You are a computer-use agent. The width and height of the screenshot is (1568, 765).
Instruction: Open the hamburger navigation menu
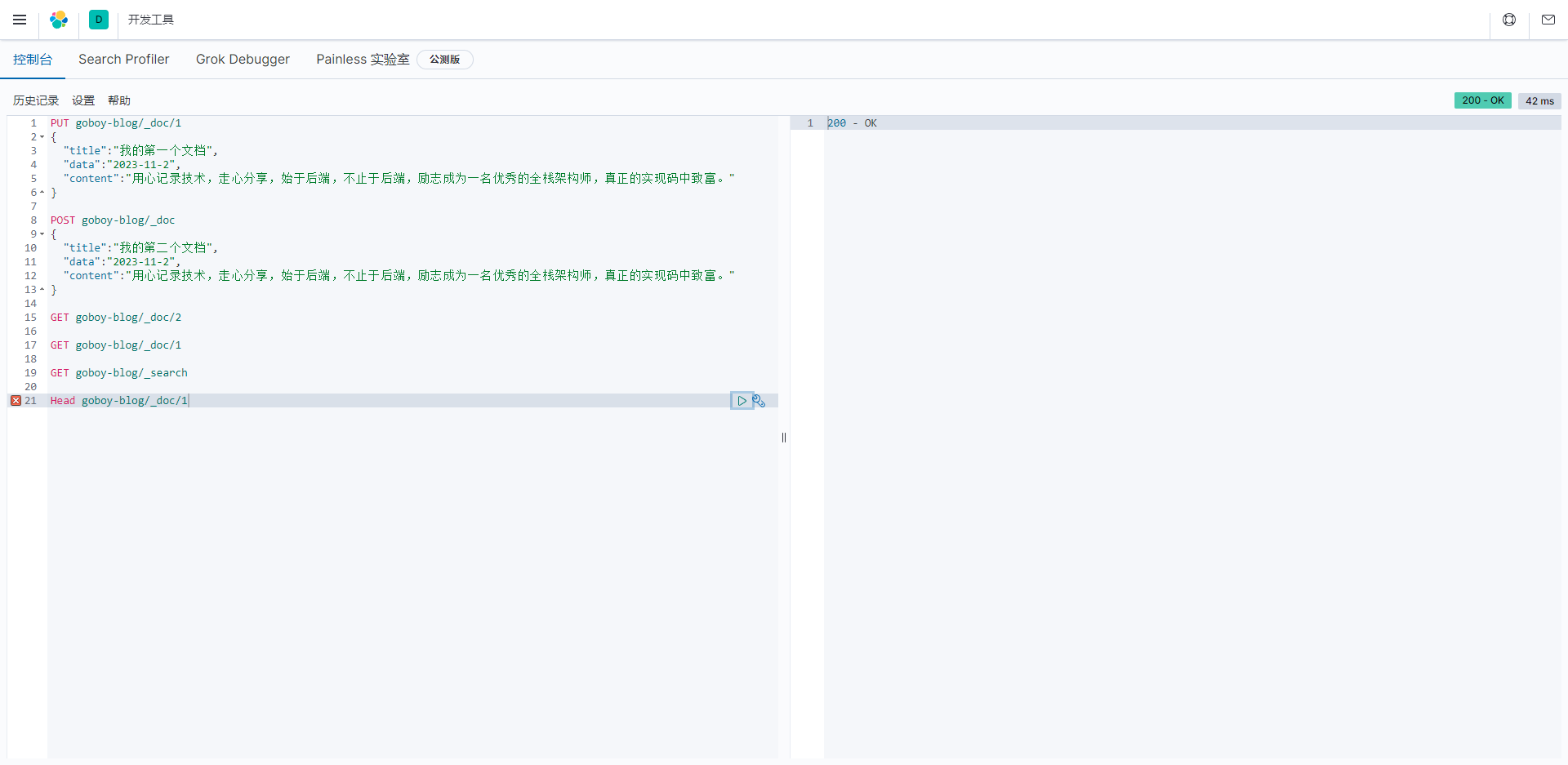tap(20, 20)
